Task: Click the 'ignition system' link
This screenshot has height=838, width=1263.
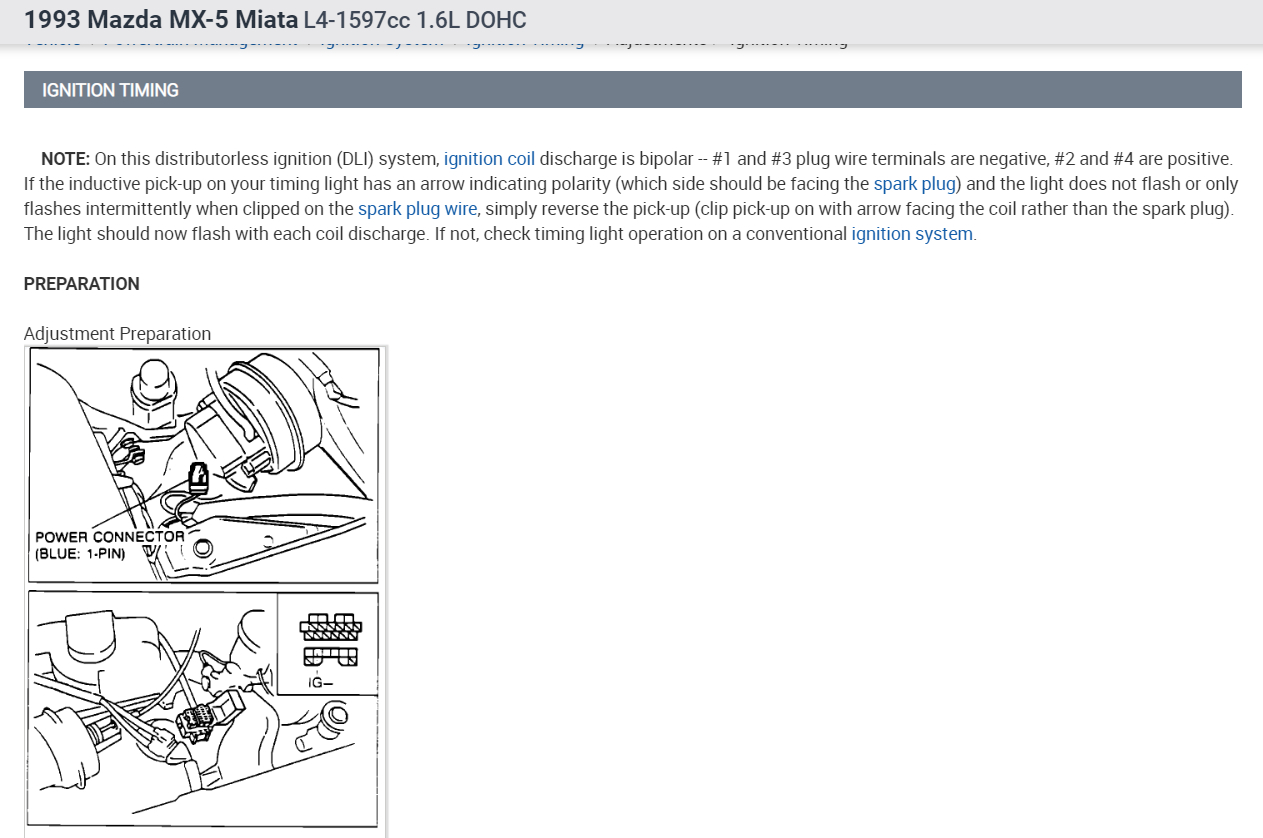Action: 912,234
